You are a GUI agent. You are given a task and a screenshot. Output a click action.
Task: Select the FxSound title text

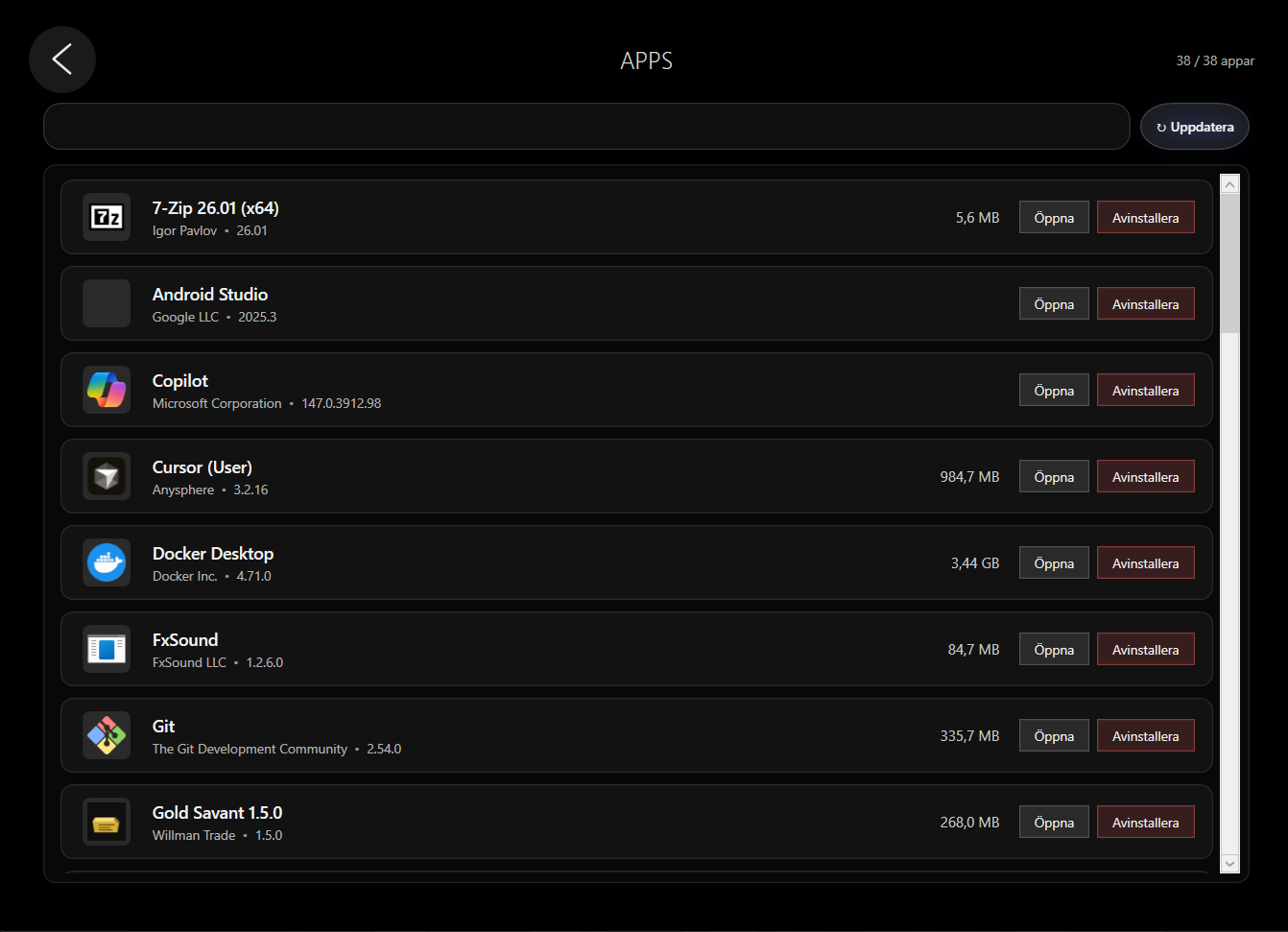(184, 640)
